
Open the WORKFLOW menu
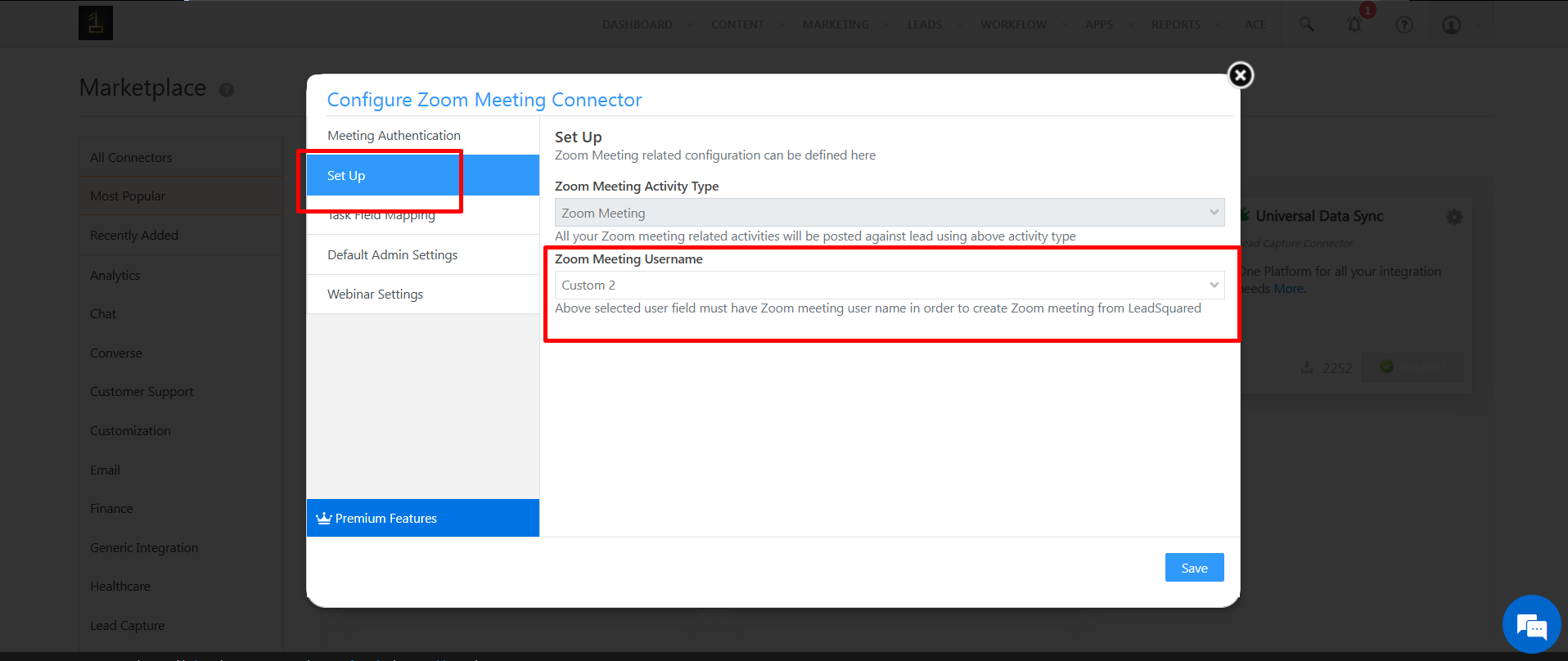pyautogui.click(x=1013, y=25)
